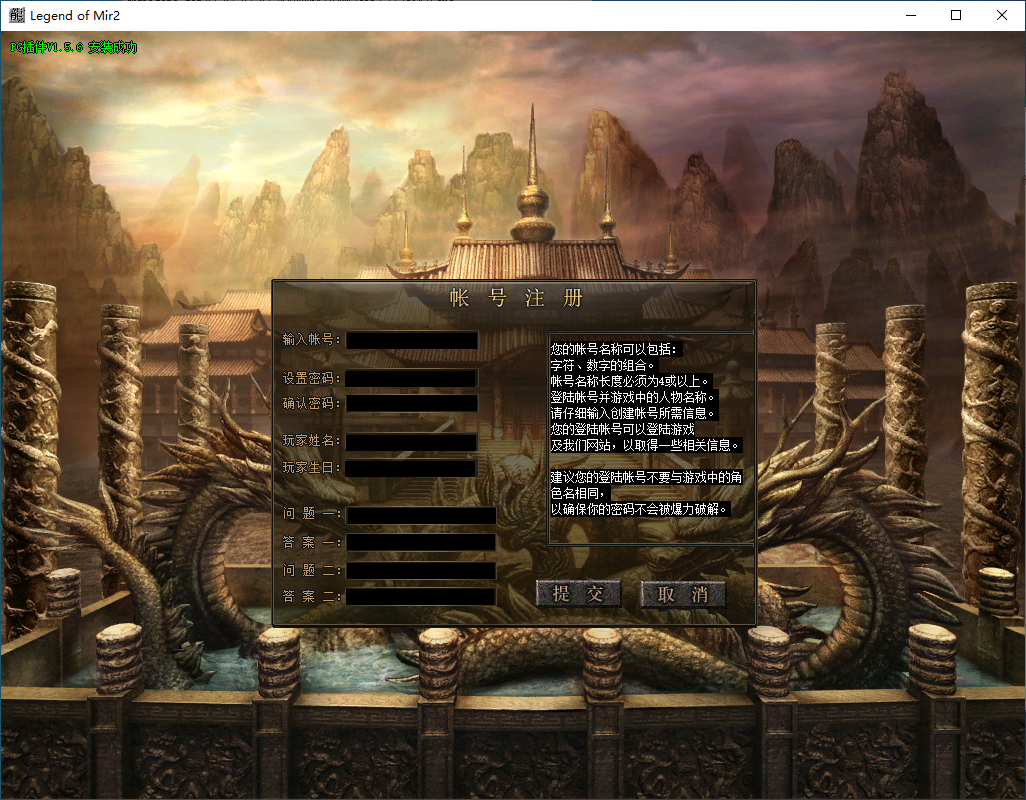The width and height of the screenshot is (1026, 800).
Task: Focus the 设置密码 password field
Action: click(412, 379)
